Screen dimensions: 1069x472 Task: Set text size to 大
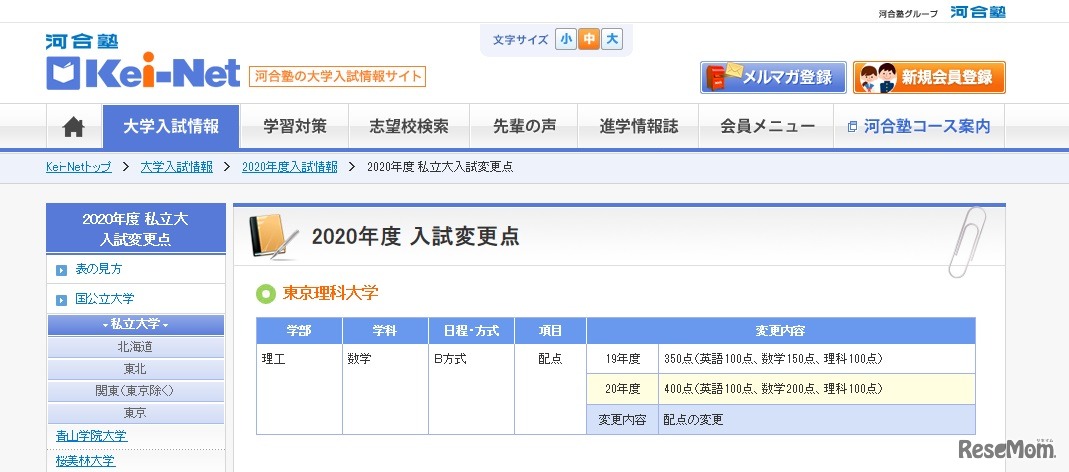(612, 40)
